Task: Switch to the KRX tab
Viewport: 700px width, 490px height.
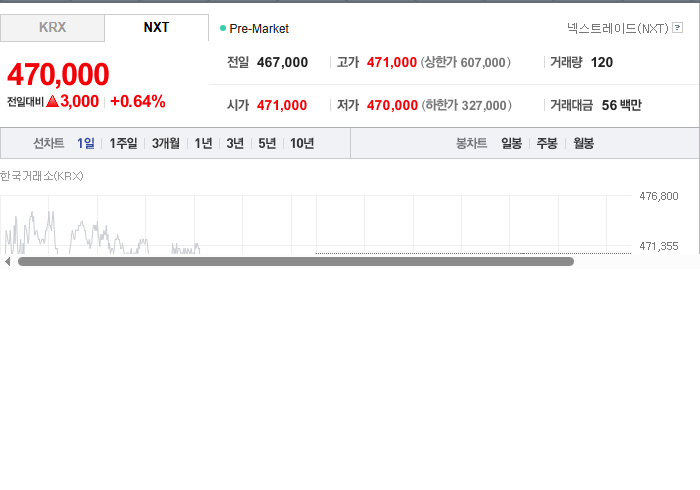Action: [52, 28]
